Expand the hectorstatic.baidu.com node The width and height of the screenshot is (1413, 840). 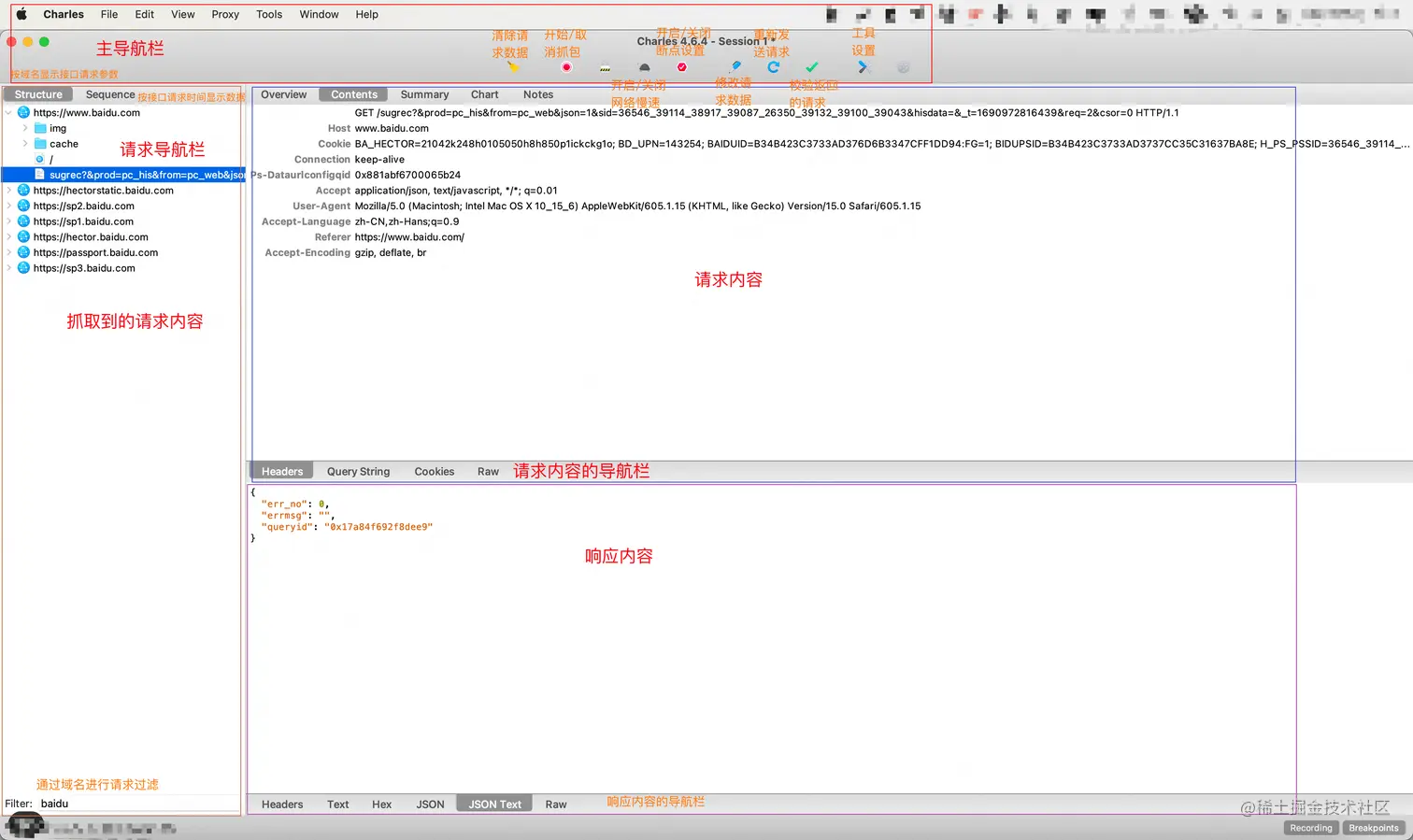pyautogui.click(x=9, y=190)
